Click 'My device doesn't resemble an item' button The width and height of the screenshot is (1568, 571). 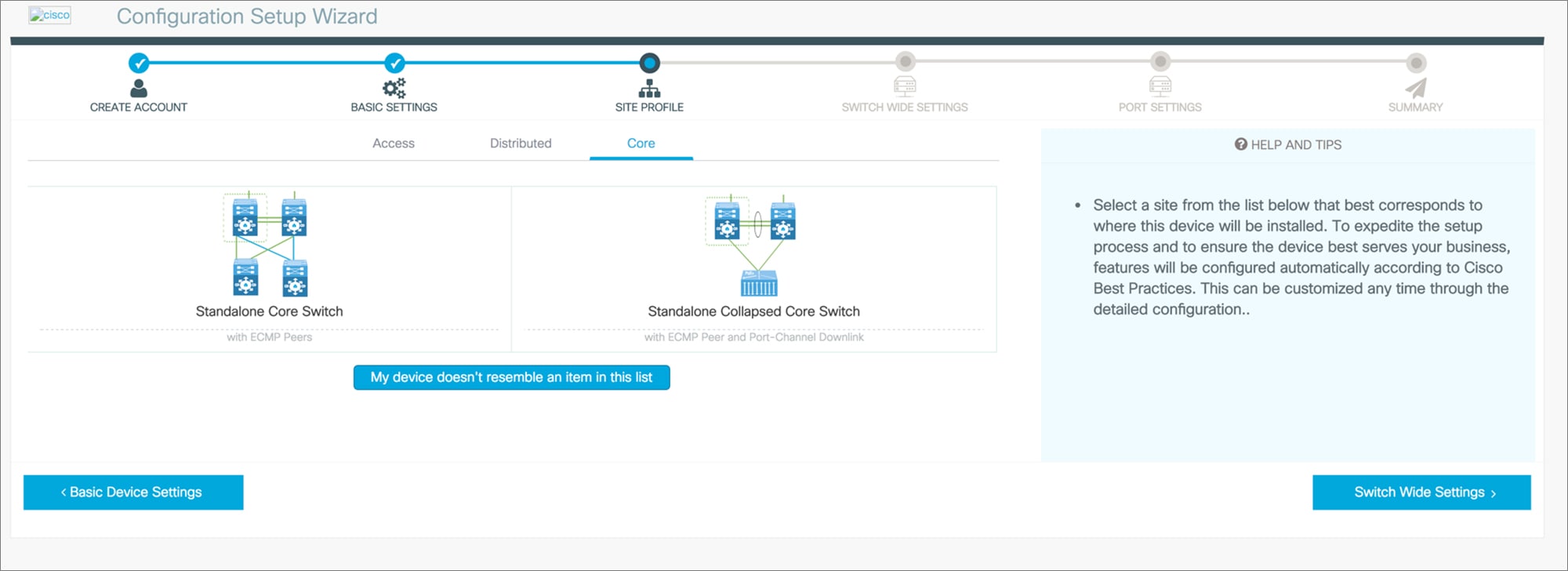(512, 377)
